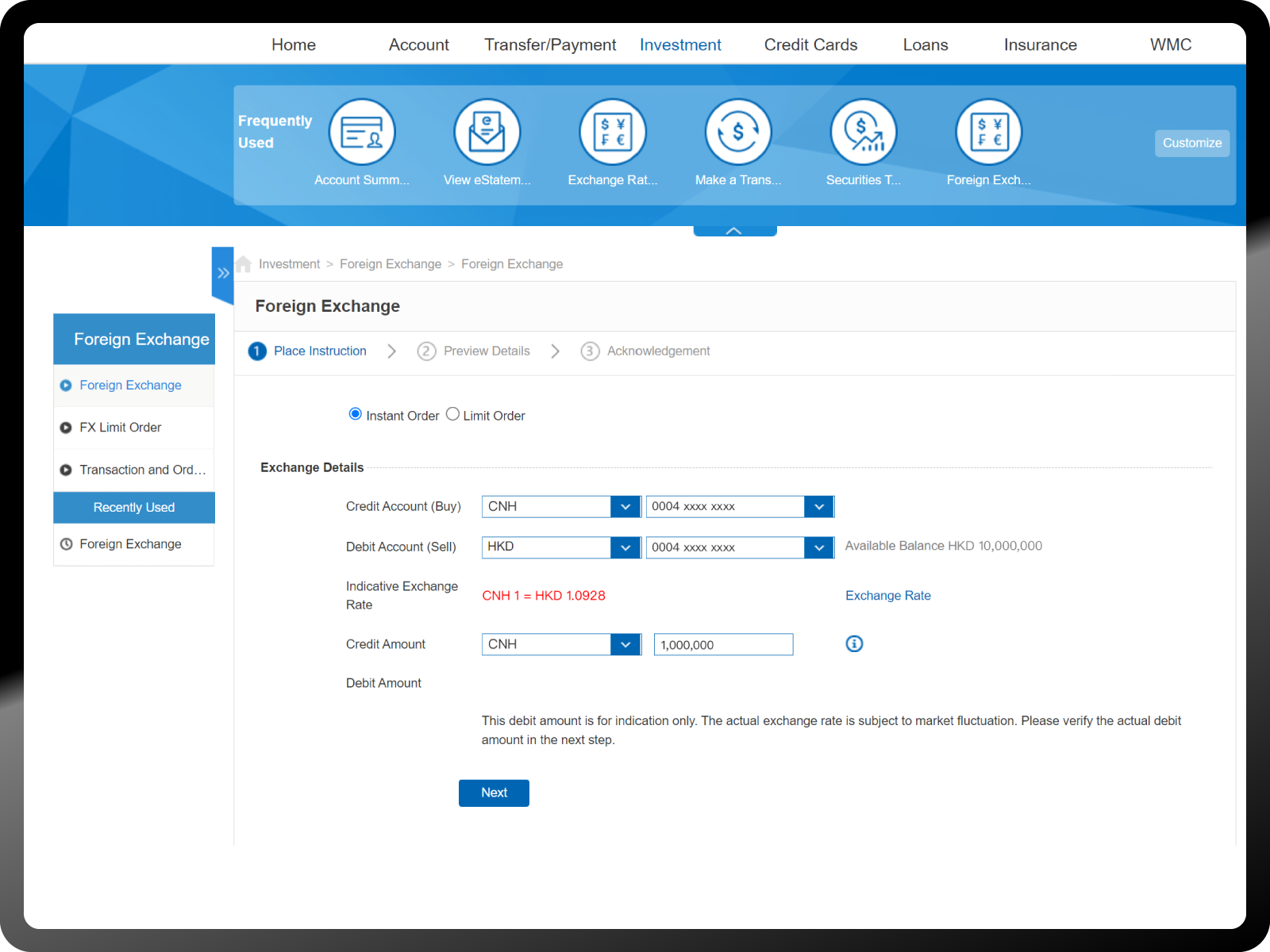Click the Recently Used header

tap(134, 508)
